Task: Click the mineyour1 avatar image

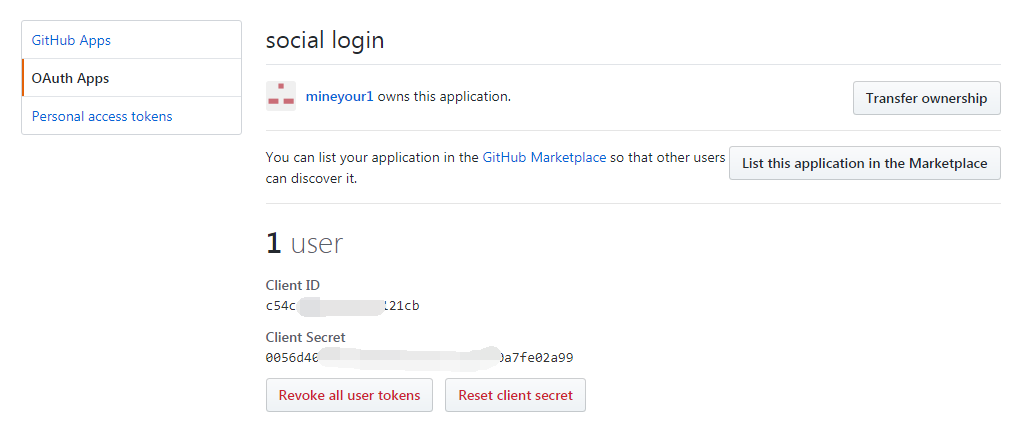Action: pyautogui.click(x=281, y=96)
